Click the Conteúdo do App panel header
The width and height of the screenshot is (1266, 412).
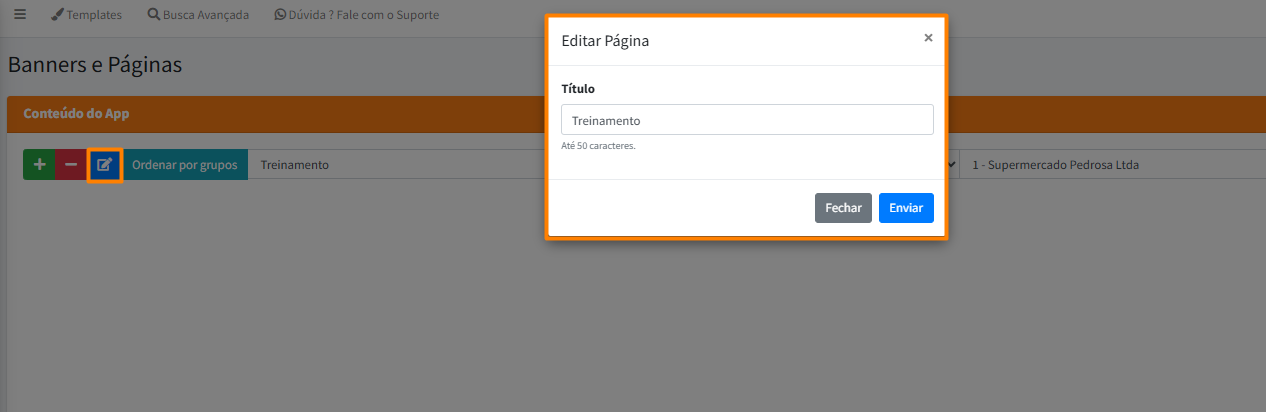coord(76,114)
